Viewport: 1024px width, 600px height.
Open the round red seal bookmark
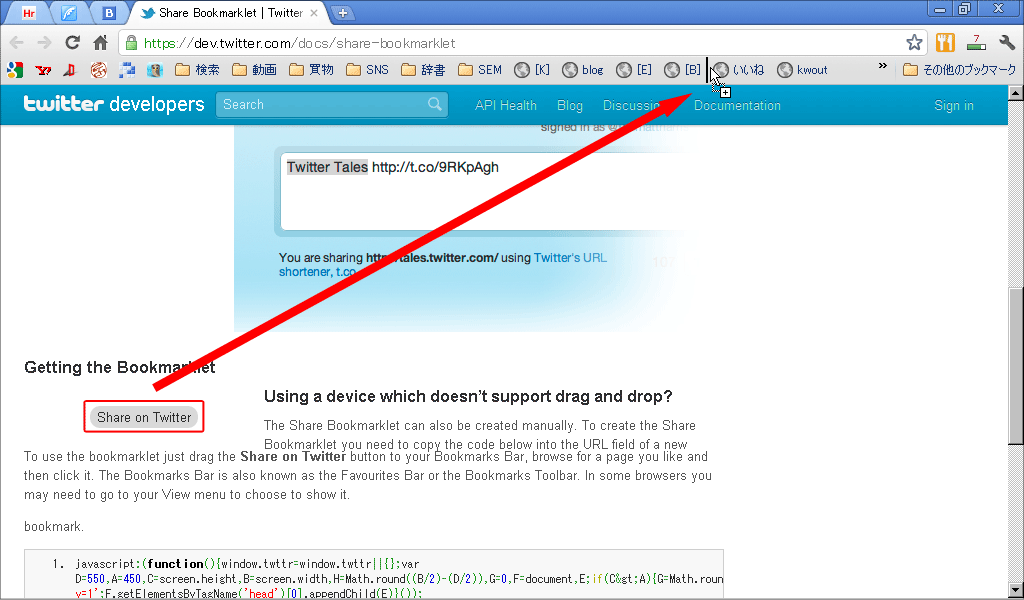(99, 70)
